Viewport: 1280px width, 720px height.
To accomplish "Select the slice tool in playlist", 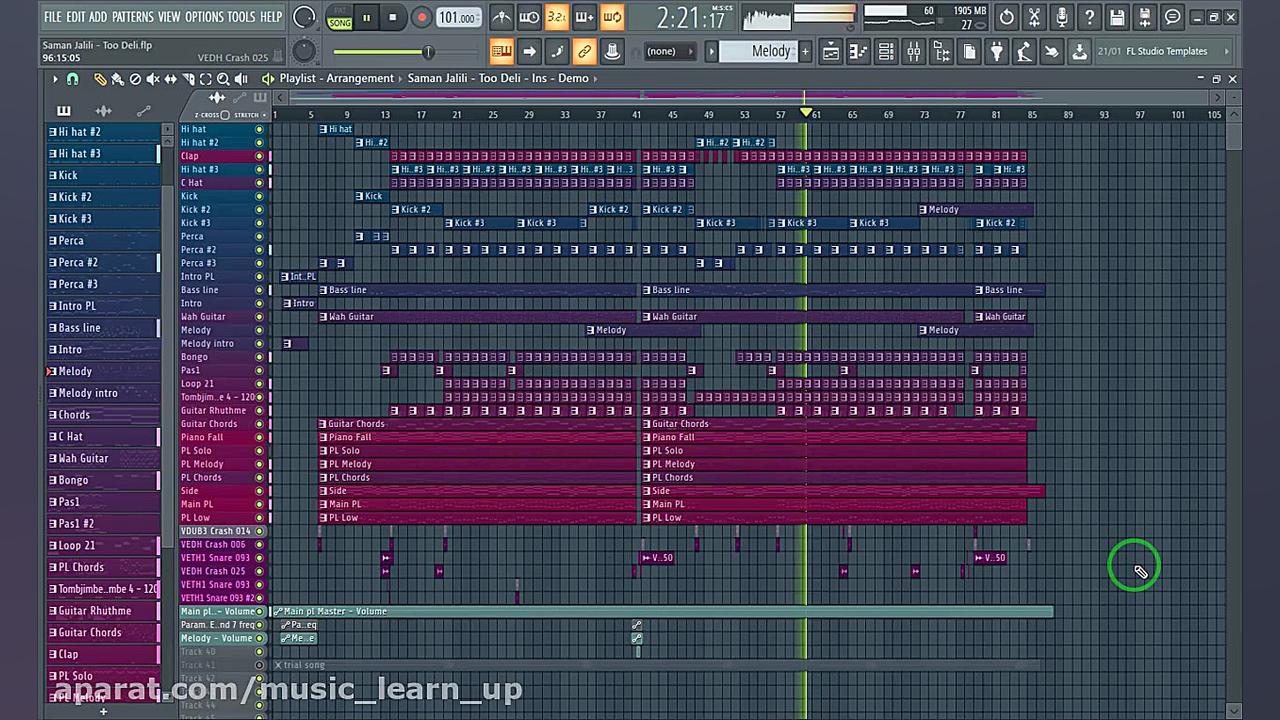I will tap(188, 78).
